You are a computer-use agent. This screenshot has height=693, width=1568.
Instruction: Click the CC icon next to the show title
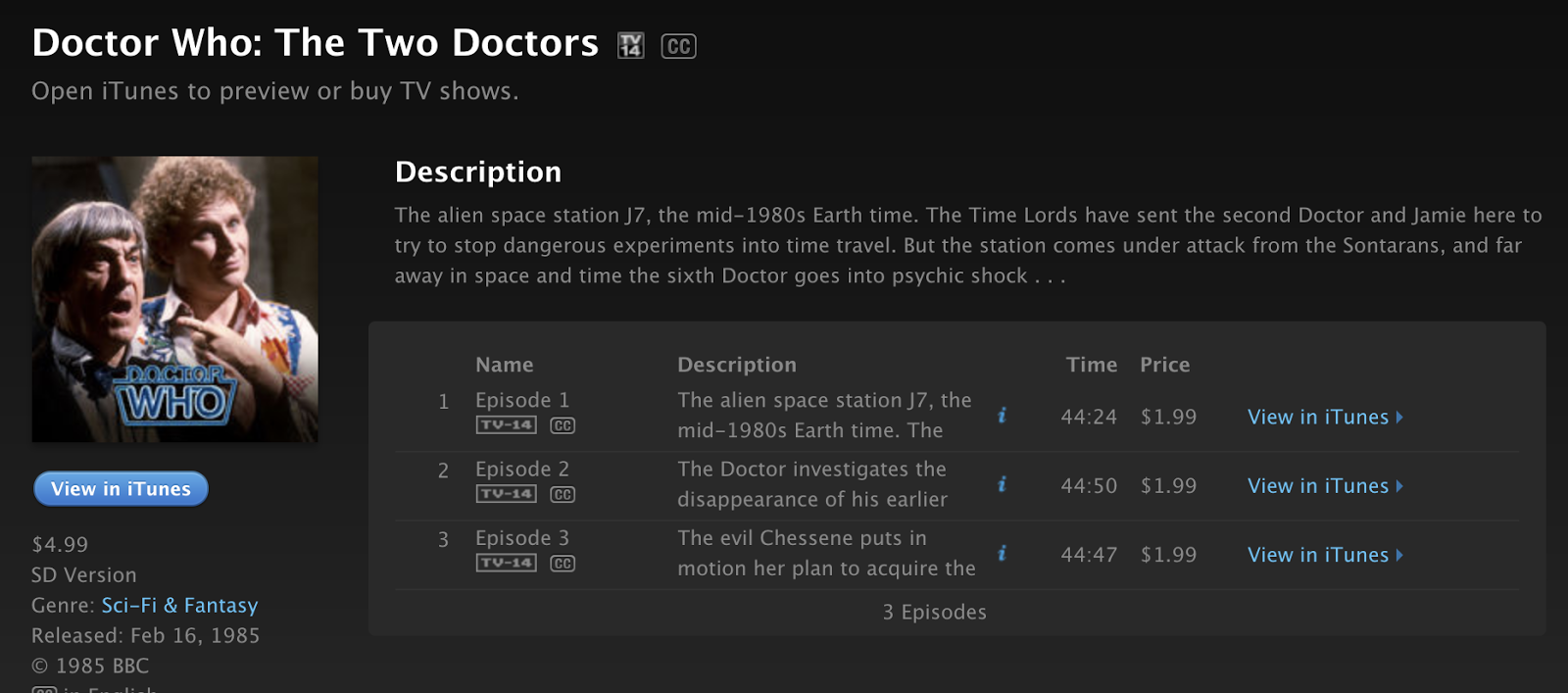tap(678, 46)
